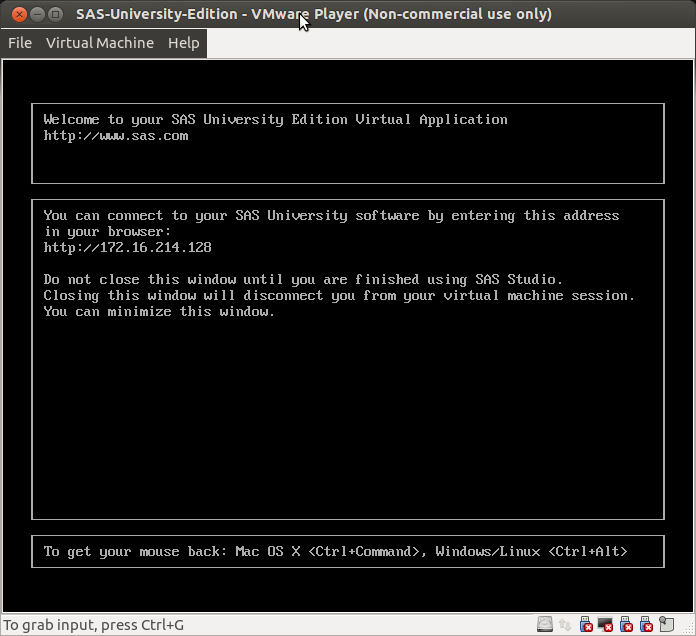Viewport: 696px width, 636px height.
Task: Open the Virtual Machine menu
Action: click(100, 43)
